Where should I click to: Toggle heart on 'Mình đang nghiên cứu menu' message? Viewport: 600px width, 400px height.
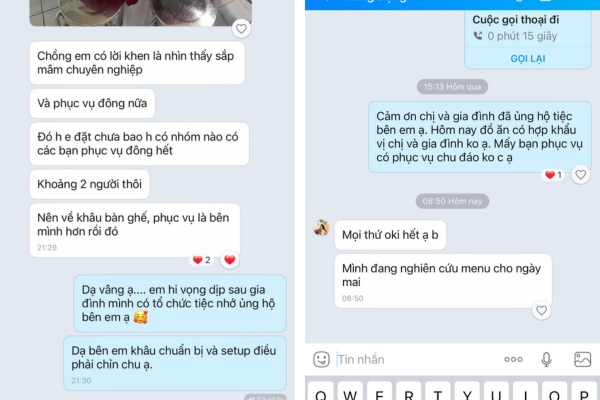tap(541, 310)
